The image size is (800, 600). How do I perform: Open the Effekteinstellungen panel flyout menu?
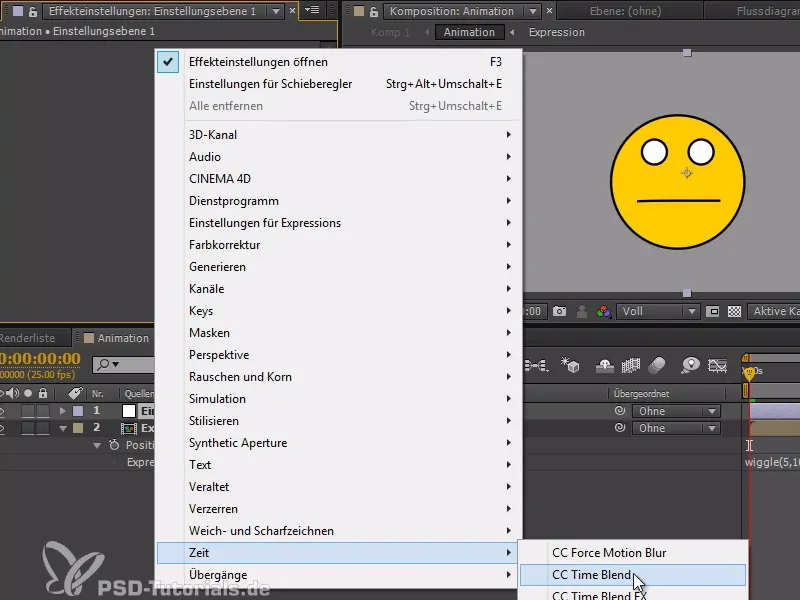click(x=312, y=10)
